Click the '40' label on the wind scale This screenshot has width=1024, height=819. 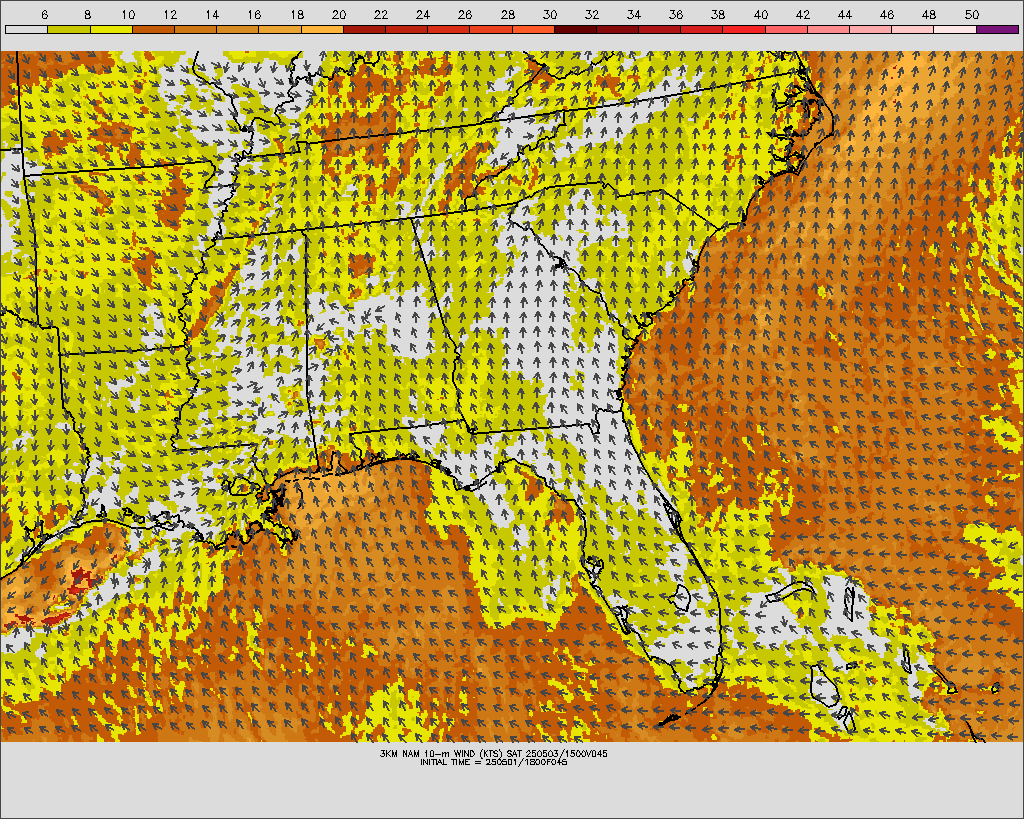click(760, 14)
